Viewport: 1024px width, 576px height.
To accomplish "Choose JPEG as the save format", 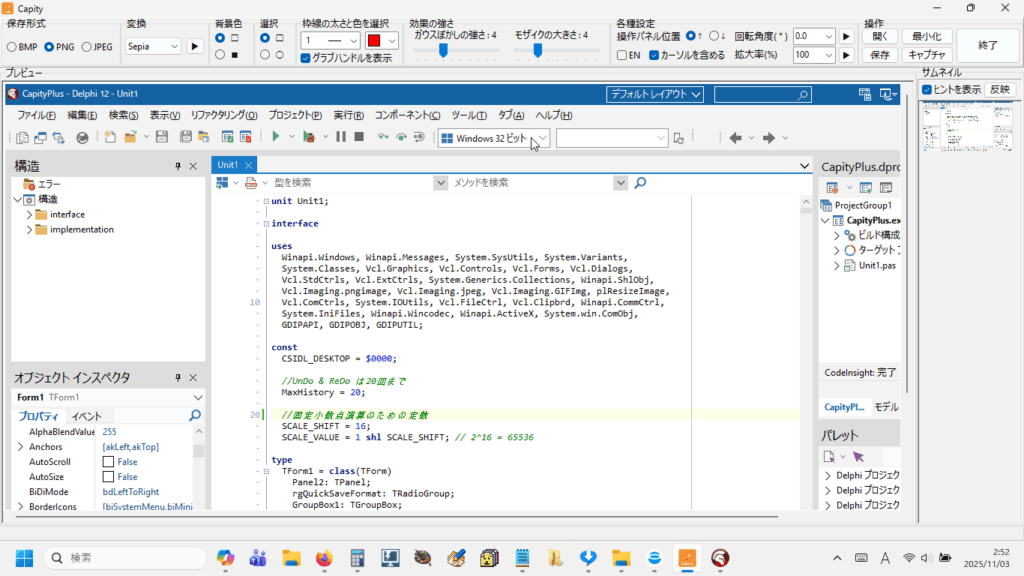I will [87, 46].
